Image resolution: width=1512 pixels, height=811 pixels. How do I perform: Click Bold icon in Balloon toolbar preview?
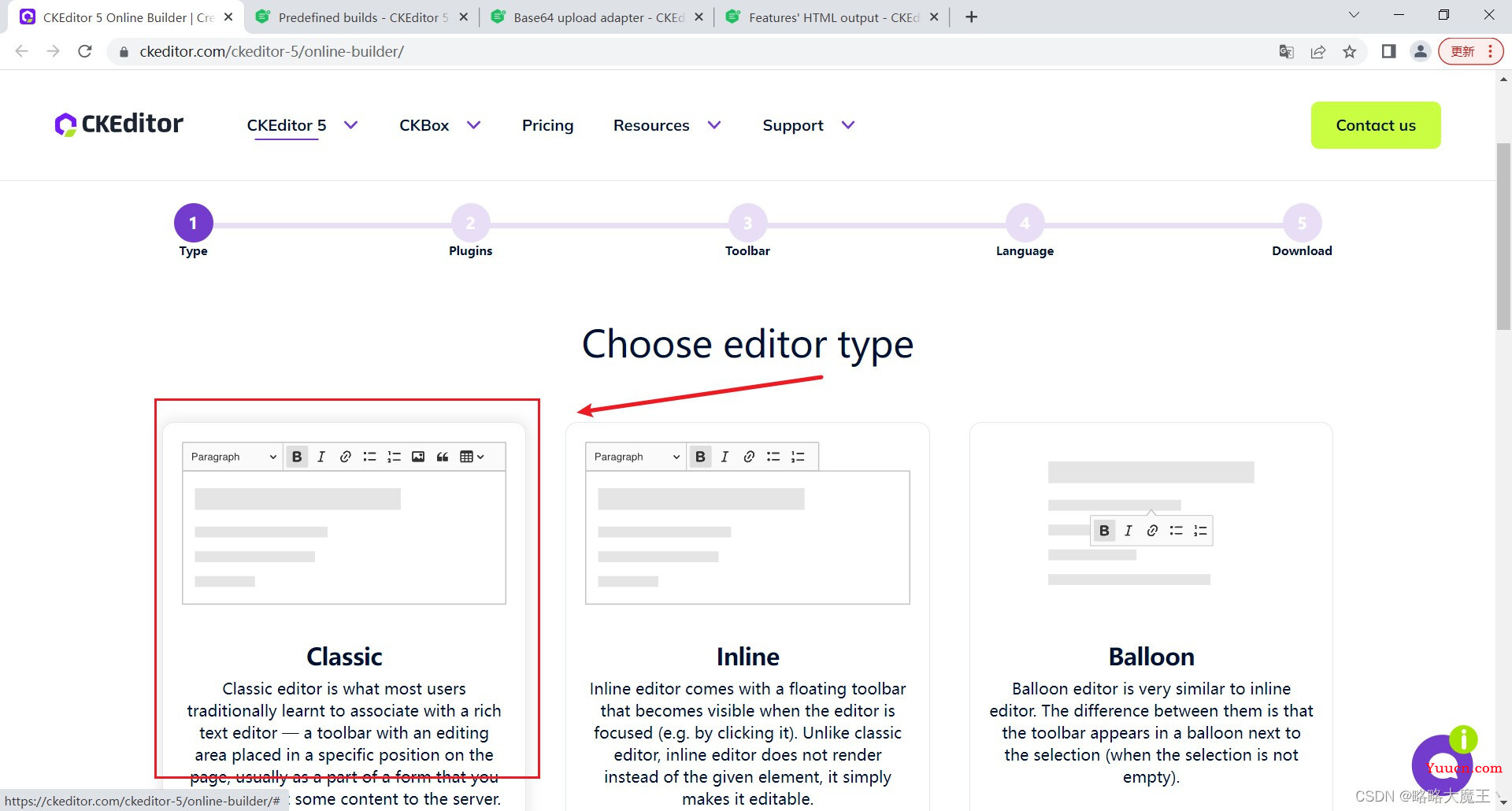pos(1104,531)
